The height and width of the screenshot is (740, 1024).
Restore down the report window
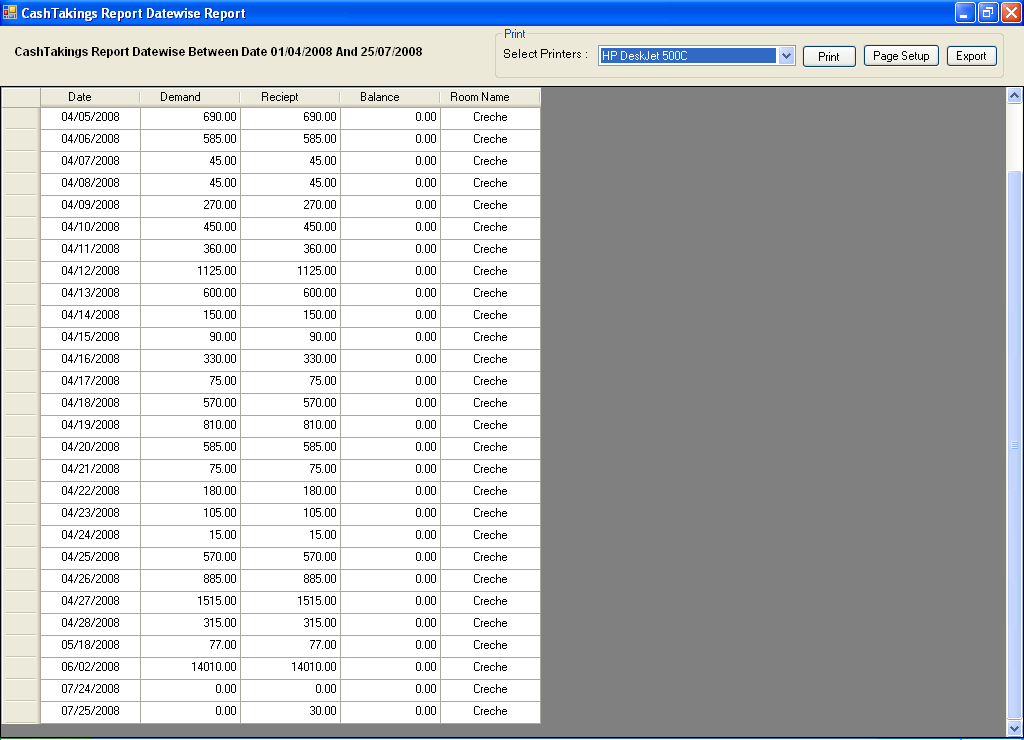click(x=987, y=12)
